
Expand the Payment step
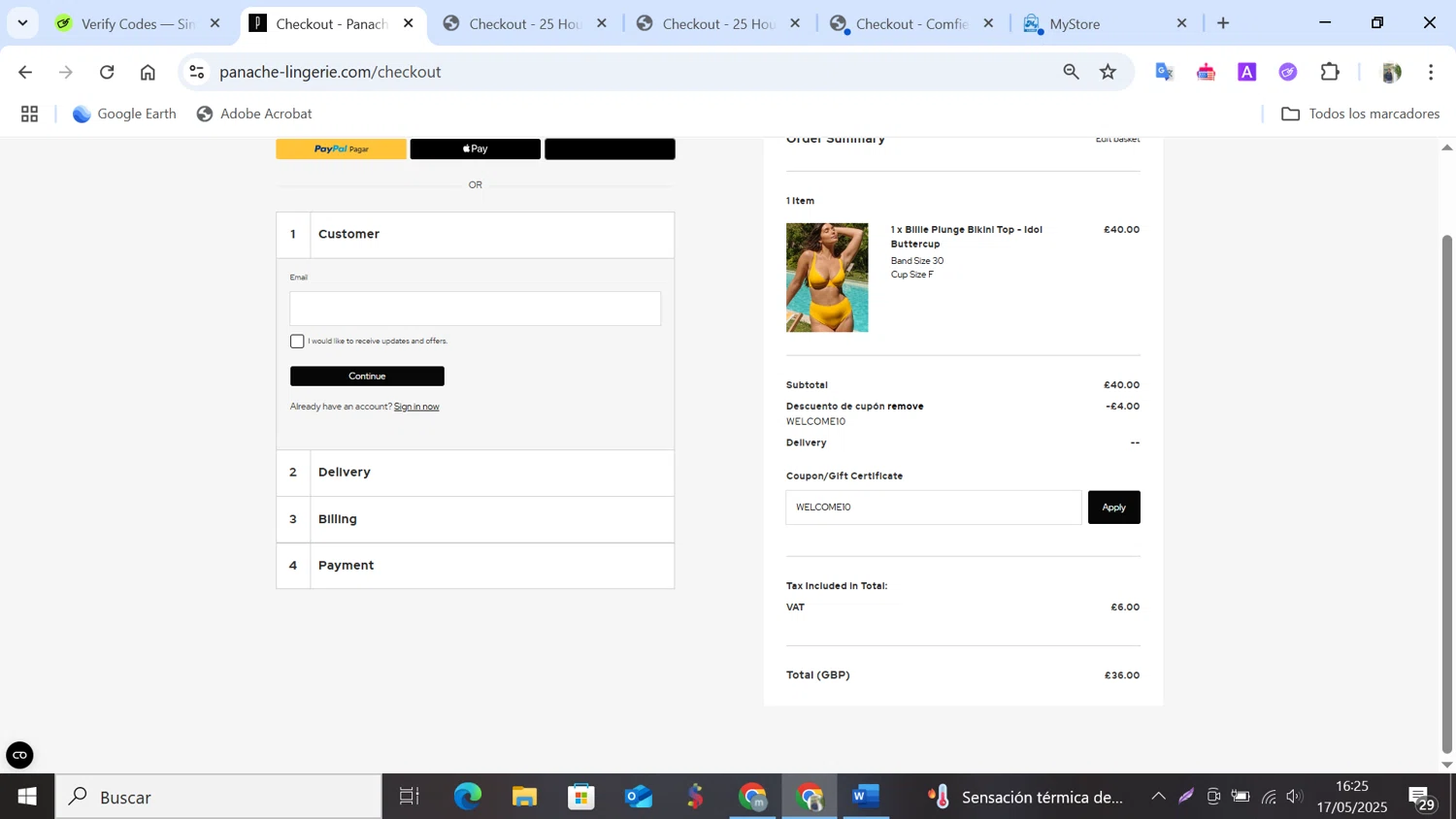click(475, 566)
